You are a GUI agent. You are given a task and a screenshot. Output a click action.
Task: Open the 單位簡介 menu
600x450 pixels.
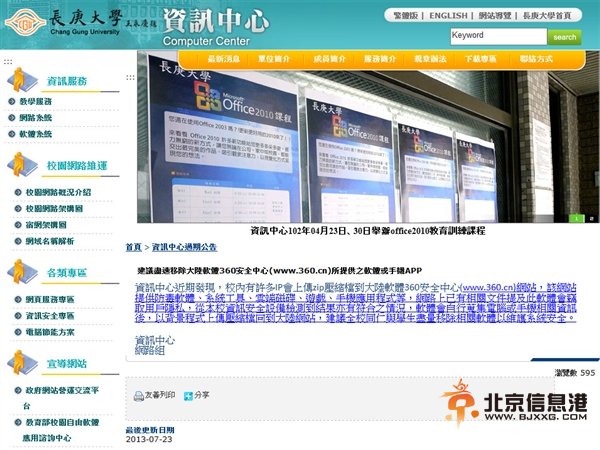point(274,59)
